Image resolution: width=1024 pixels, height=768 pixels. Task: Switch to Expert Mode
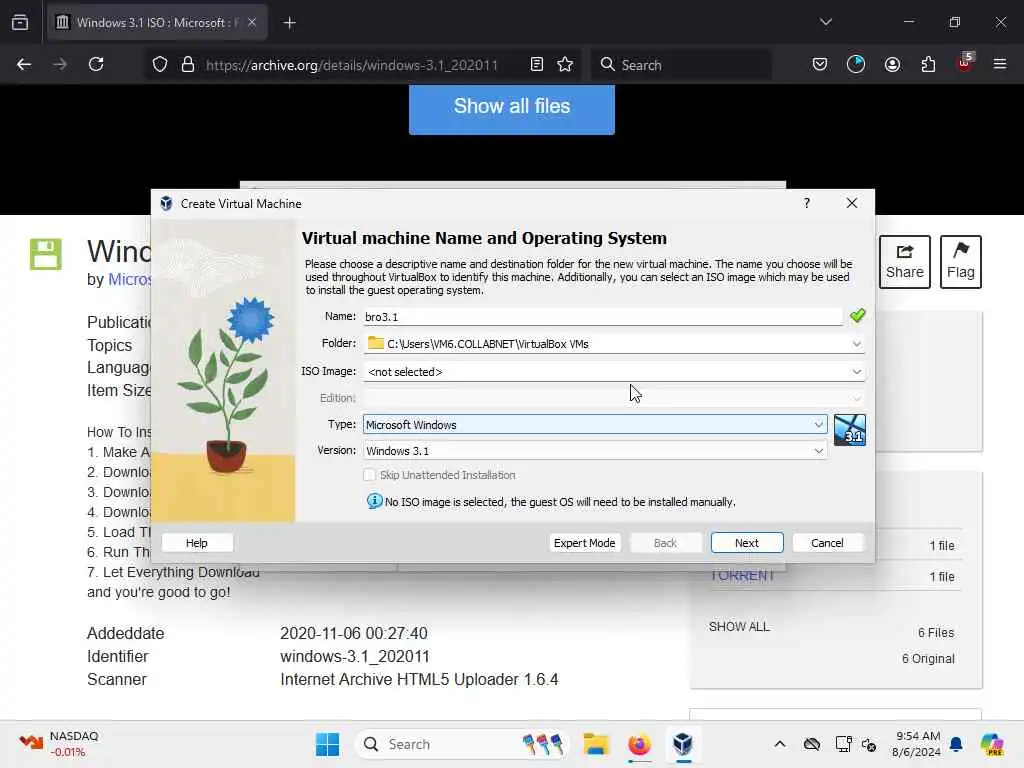[584, 543]
